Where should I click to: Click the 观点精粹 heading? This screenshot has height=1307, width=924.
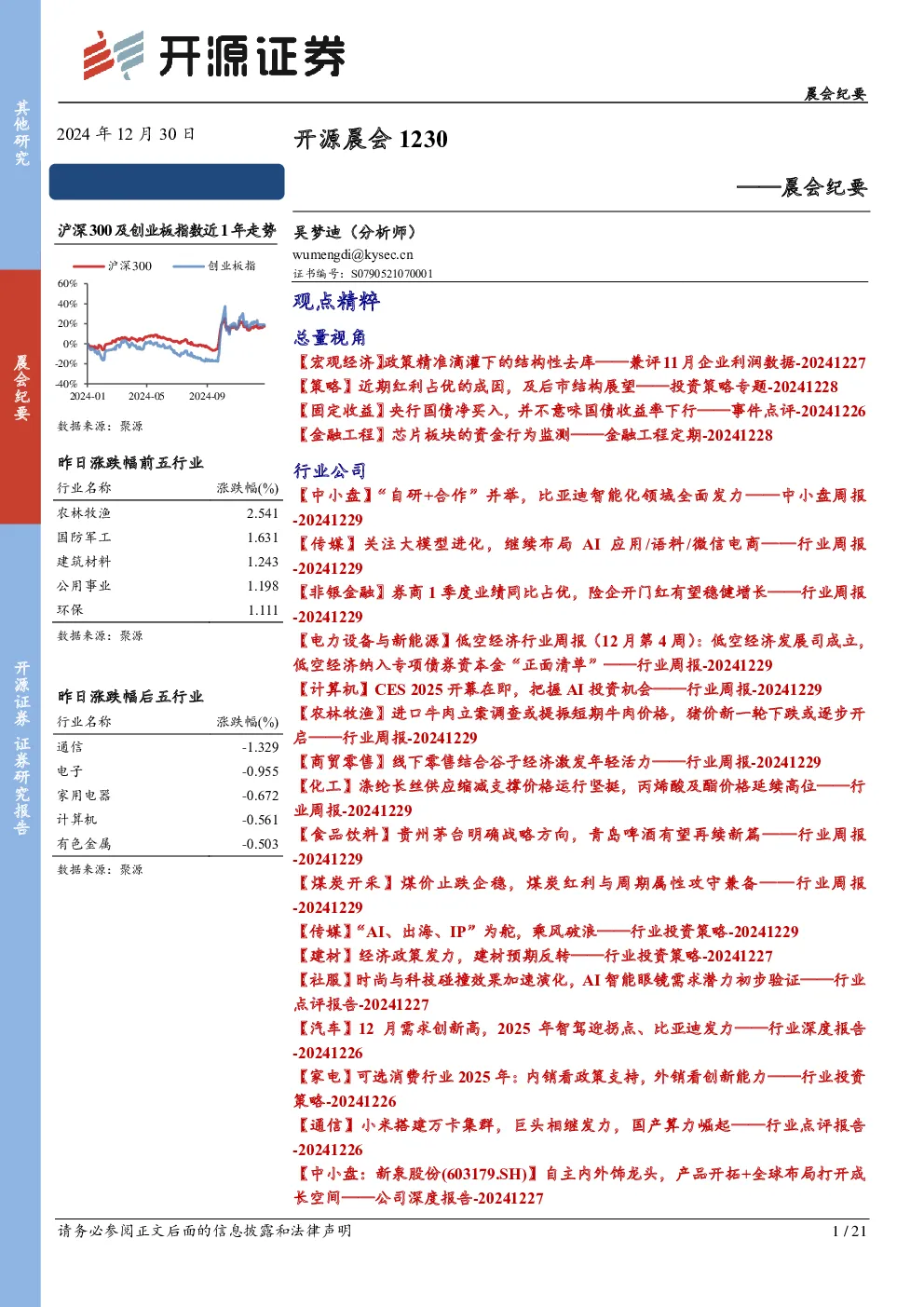pyautogui.click(x=336, y=301)
